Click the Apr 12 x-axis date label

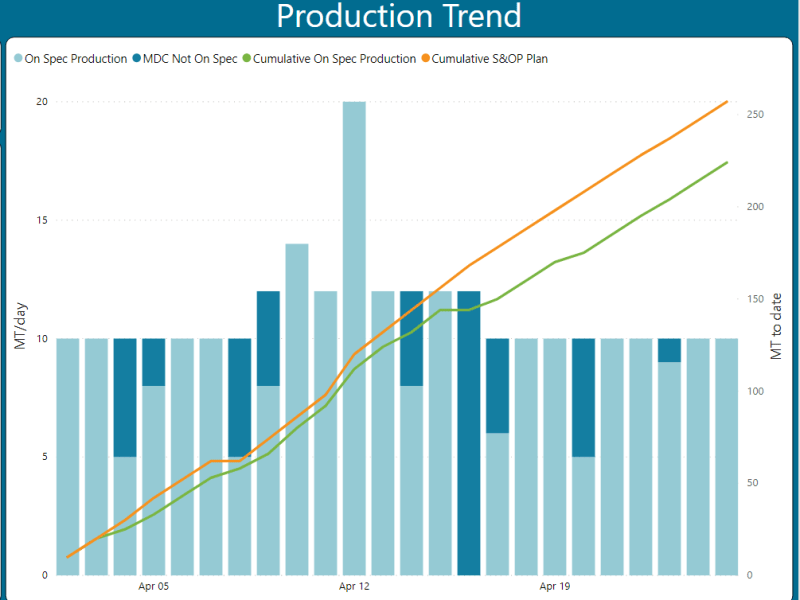tap(354, 586)
